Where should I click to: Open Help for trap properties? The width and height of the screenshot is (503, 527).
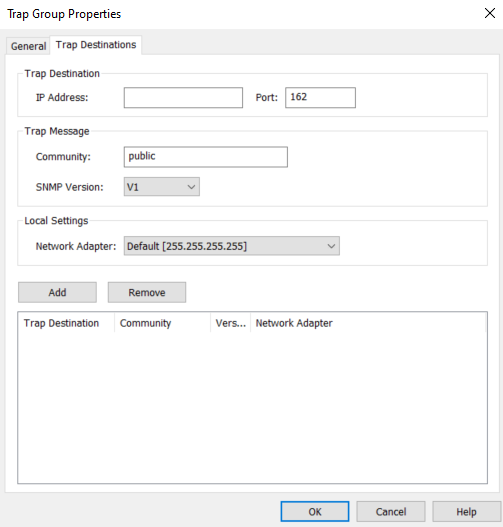[x=466, y=512]
